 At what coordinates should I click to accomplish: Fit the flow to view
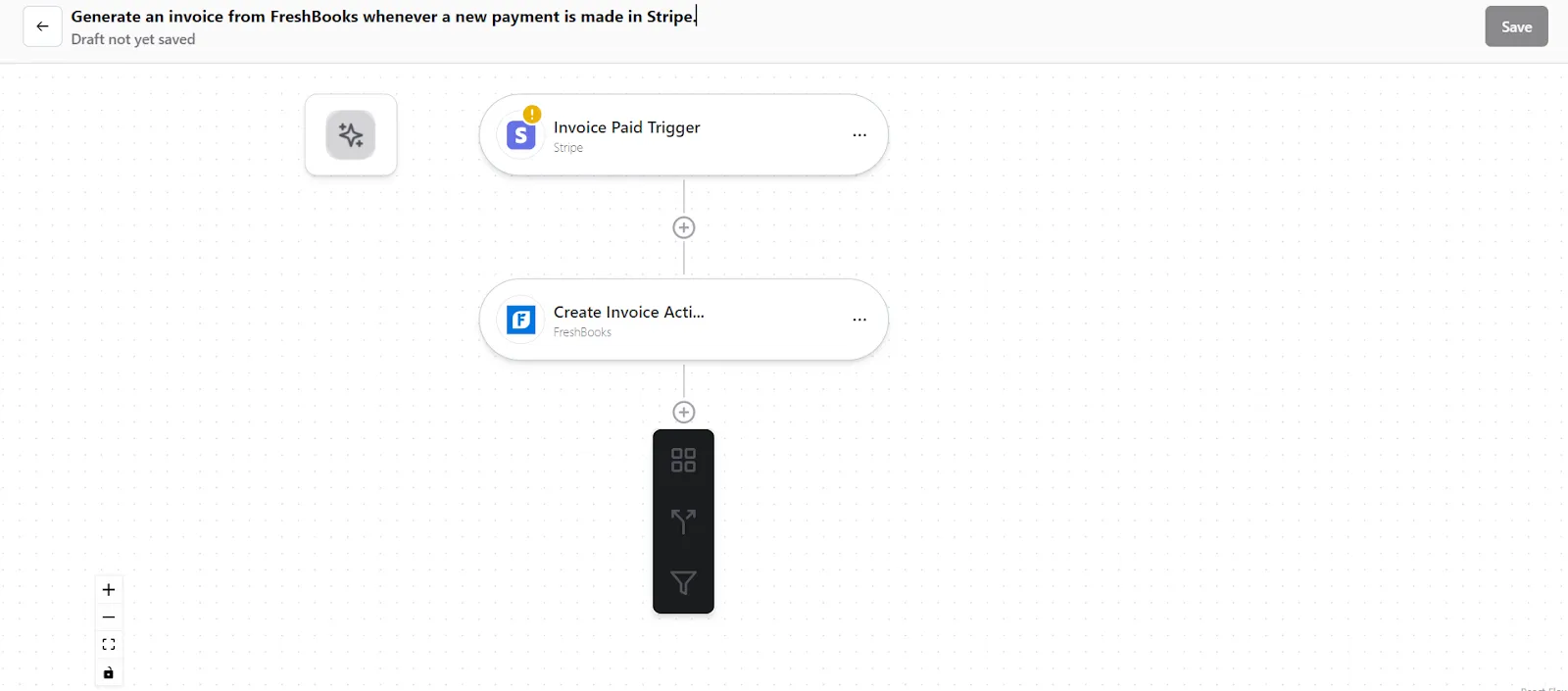(109, 645)
